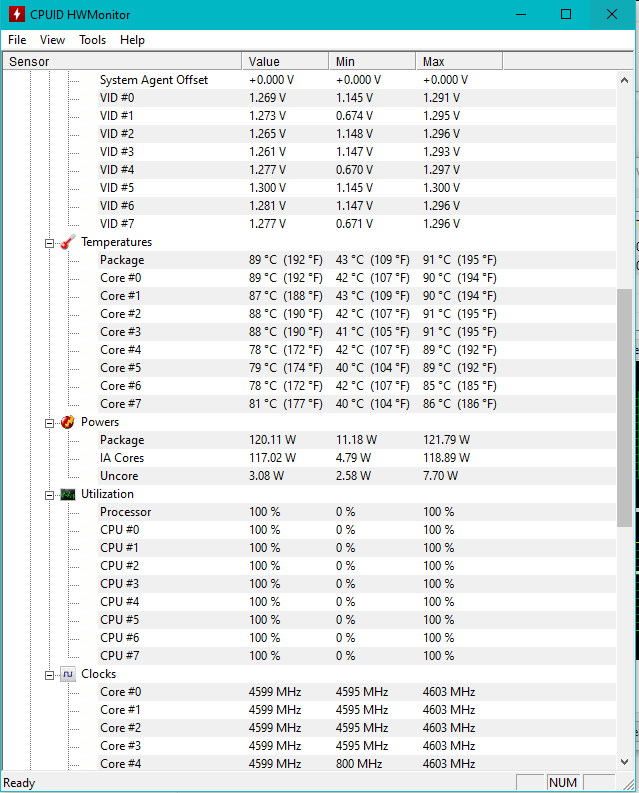The height and width of the screenshot is (793, 639).
Task: Maximize the HWMonitor window
Action: pos(566,14)
